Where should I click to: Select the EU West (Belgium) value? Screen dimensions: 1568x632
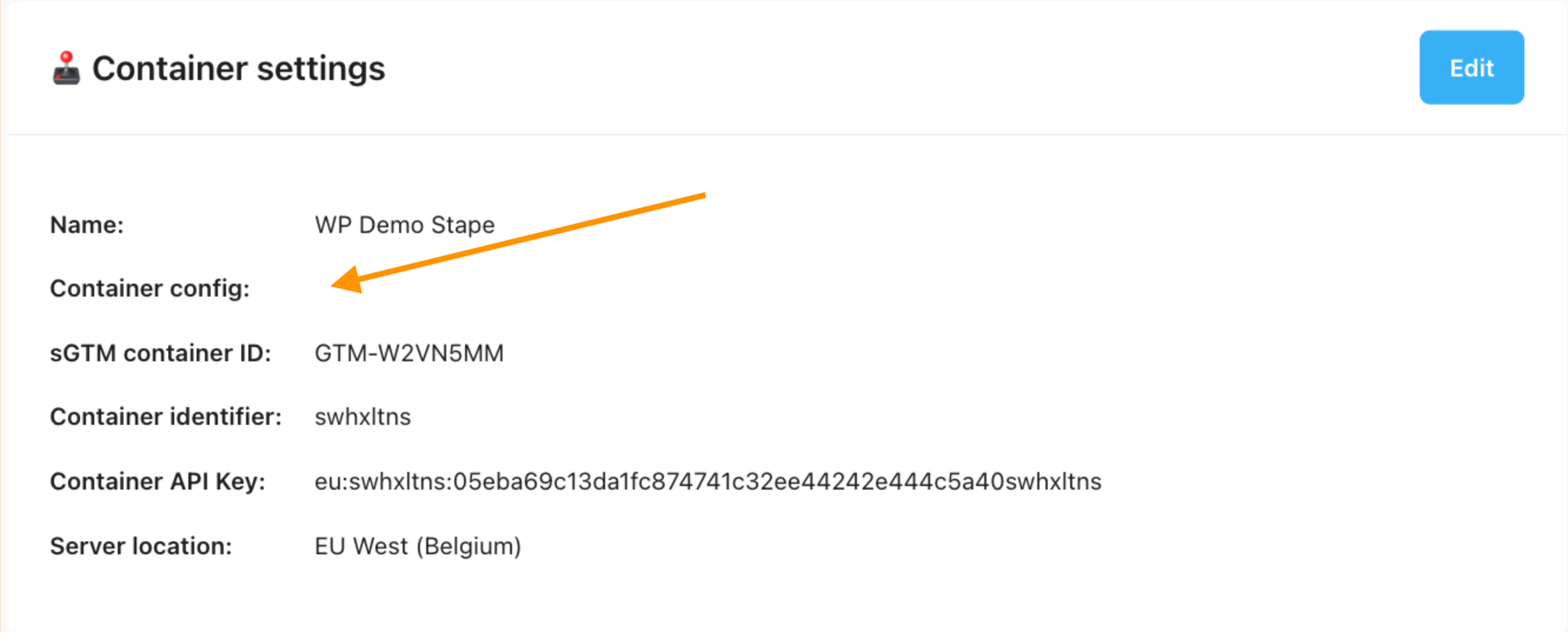(418, 546)
